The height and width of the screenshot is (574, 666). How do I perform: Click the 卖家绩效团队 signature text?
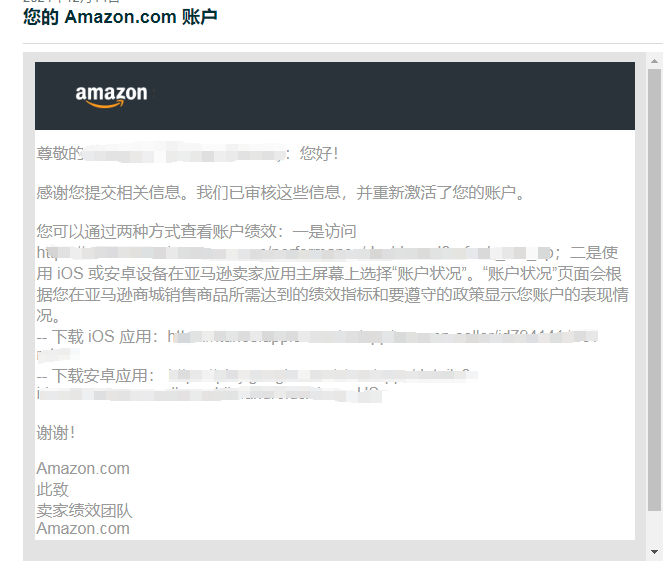84,511
